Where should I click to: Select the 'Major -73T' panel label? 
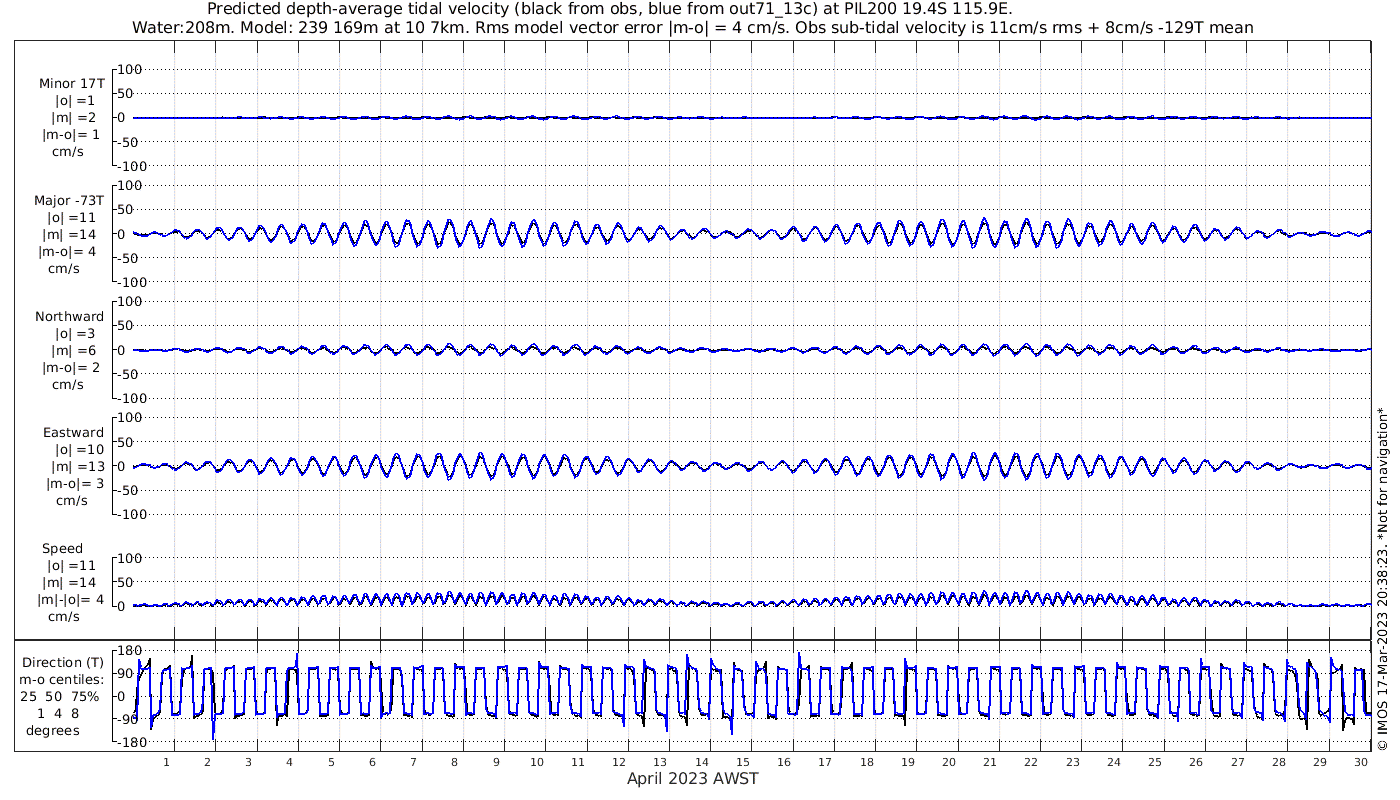pos(69,200)
